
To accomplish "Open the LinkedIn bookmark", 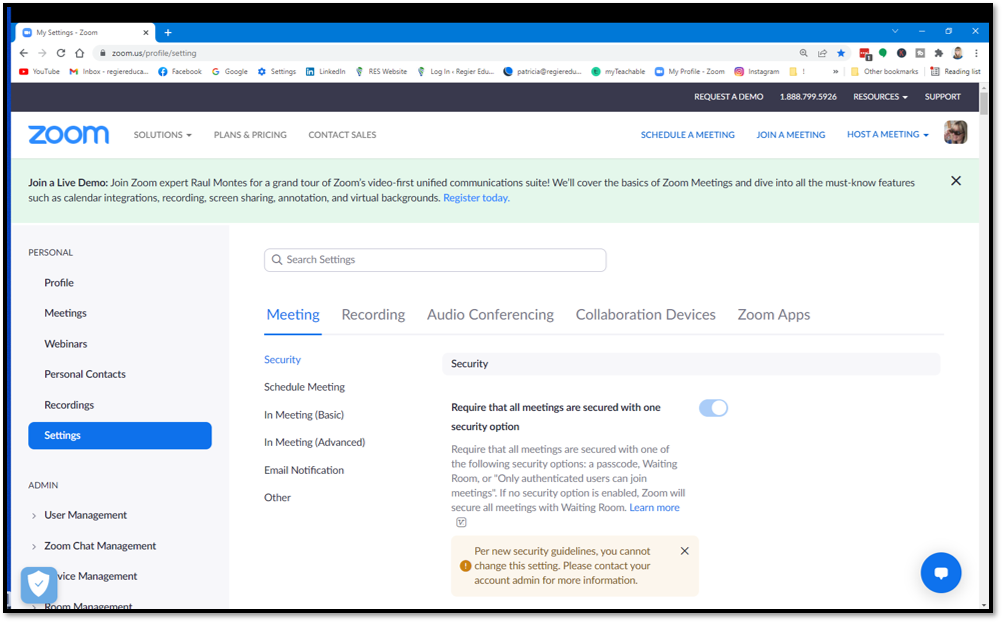I will pos(325,72).
